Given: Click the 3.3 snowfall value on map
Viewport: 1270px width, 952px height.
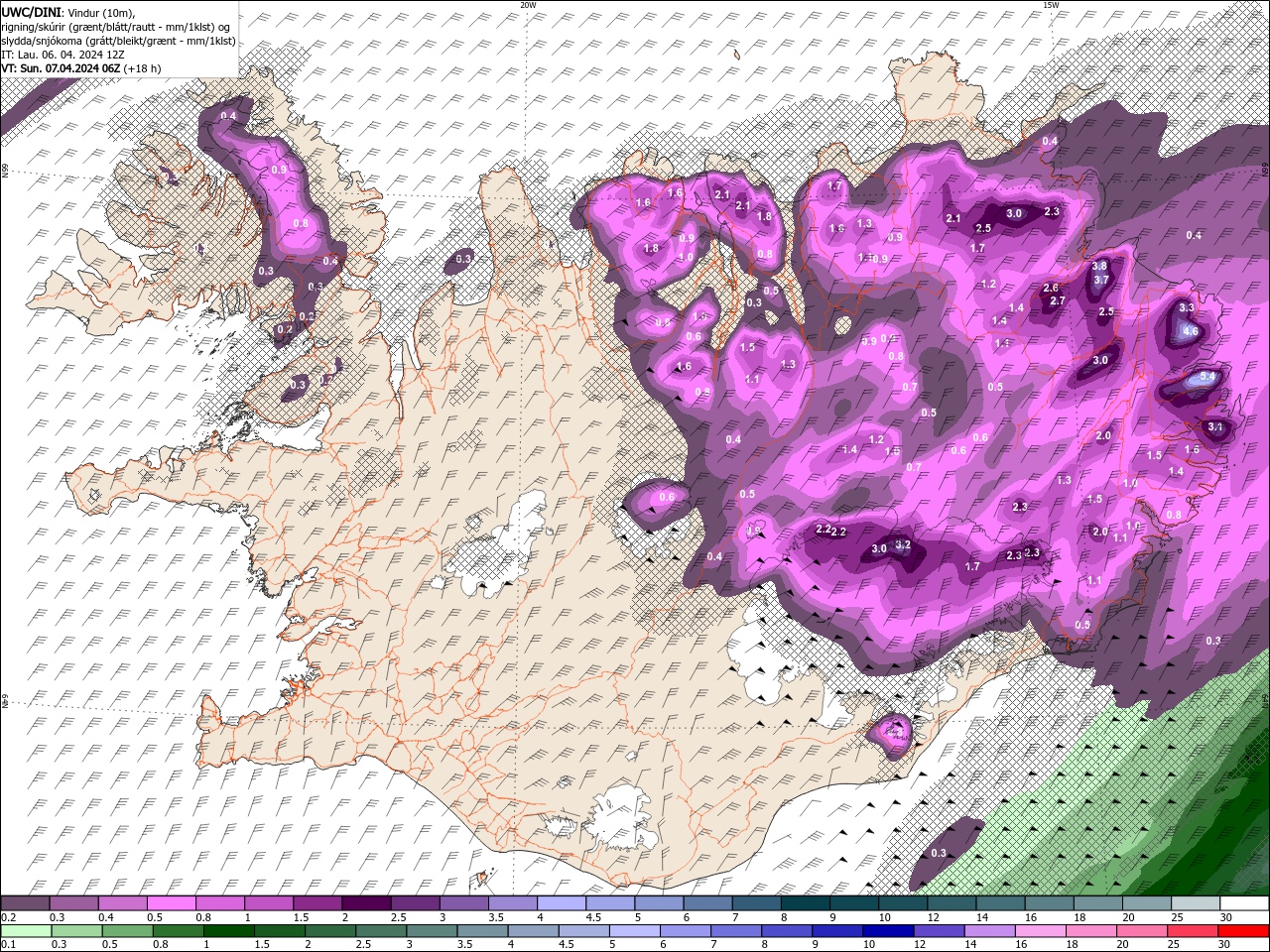Looking at the screenshot, I should point(1187,307).
